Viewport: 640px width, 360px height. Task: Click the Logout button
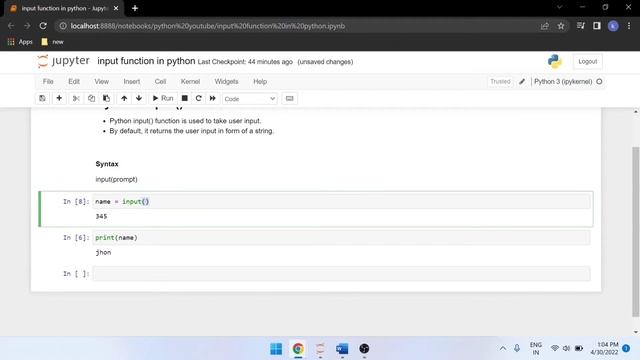pos(588,62)
